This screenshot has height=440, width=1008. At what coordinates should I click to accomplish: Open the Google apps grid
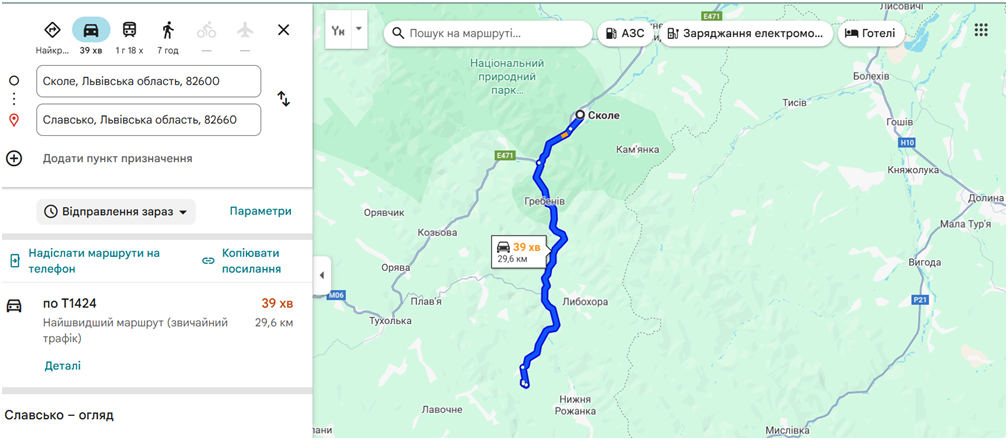point(980,30)
